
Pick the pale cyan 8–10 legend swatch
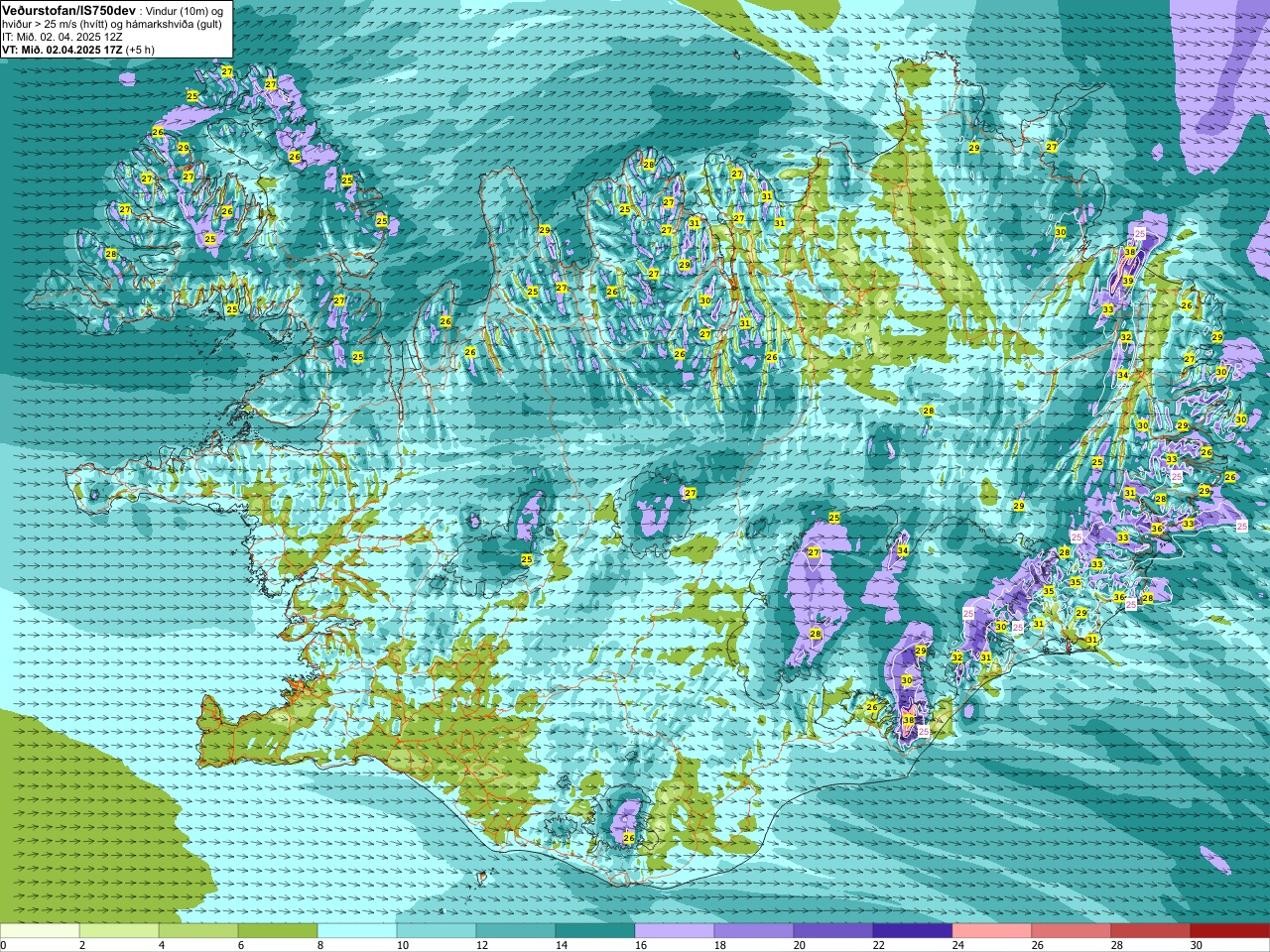357,931
